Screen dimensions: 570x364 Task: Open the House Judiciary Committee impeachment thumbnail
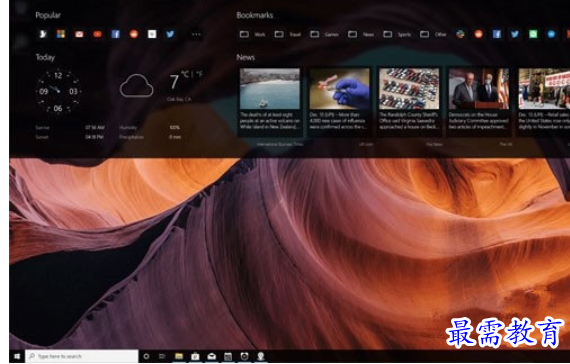click(478, 88)
